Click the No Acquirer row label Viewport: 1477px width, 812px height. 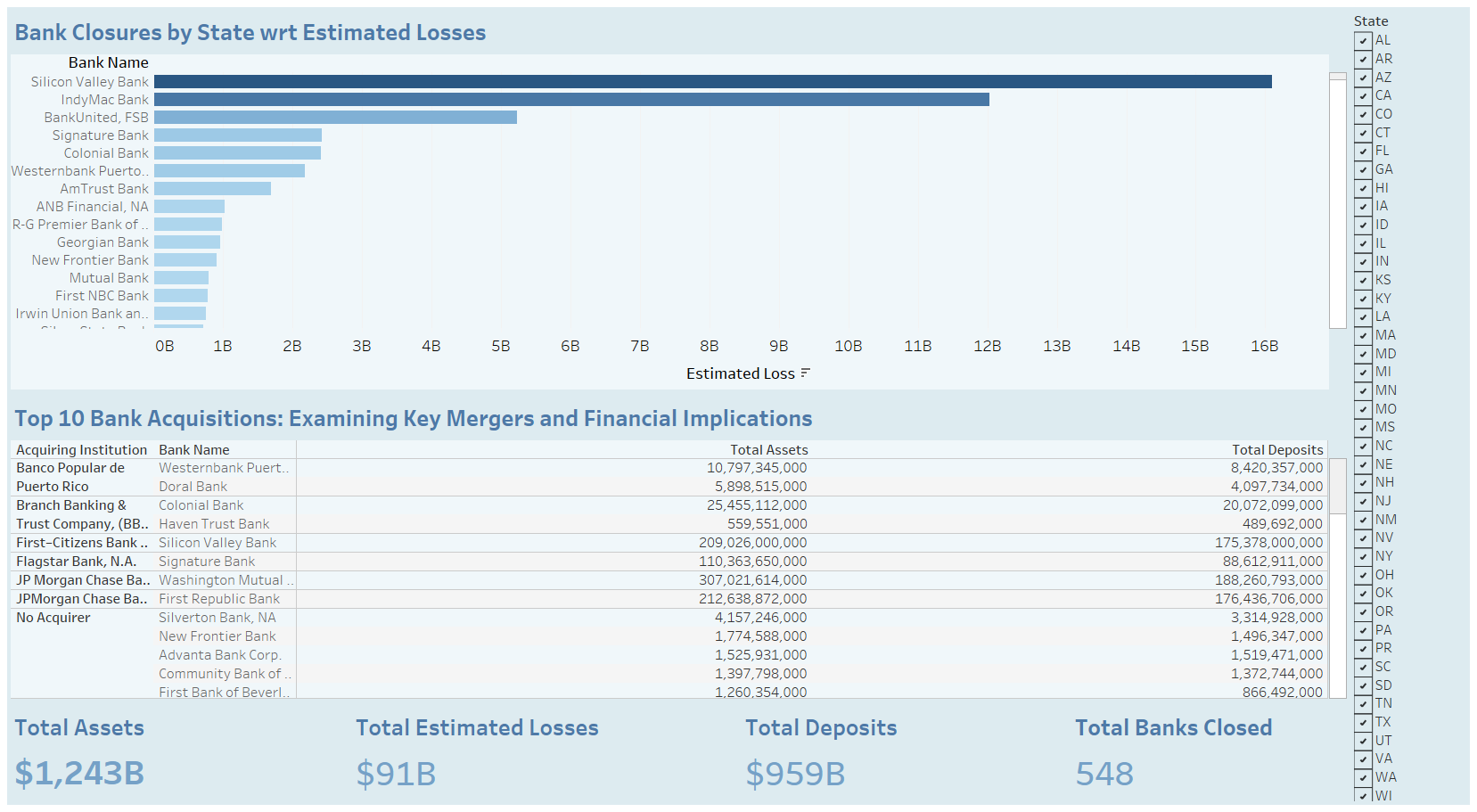(x=53, y=618)
